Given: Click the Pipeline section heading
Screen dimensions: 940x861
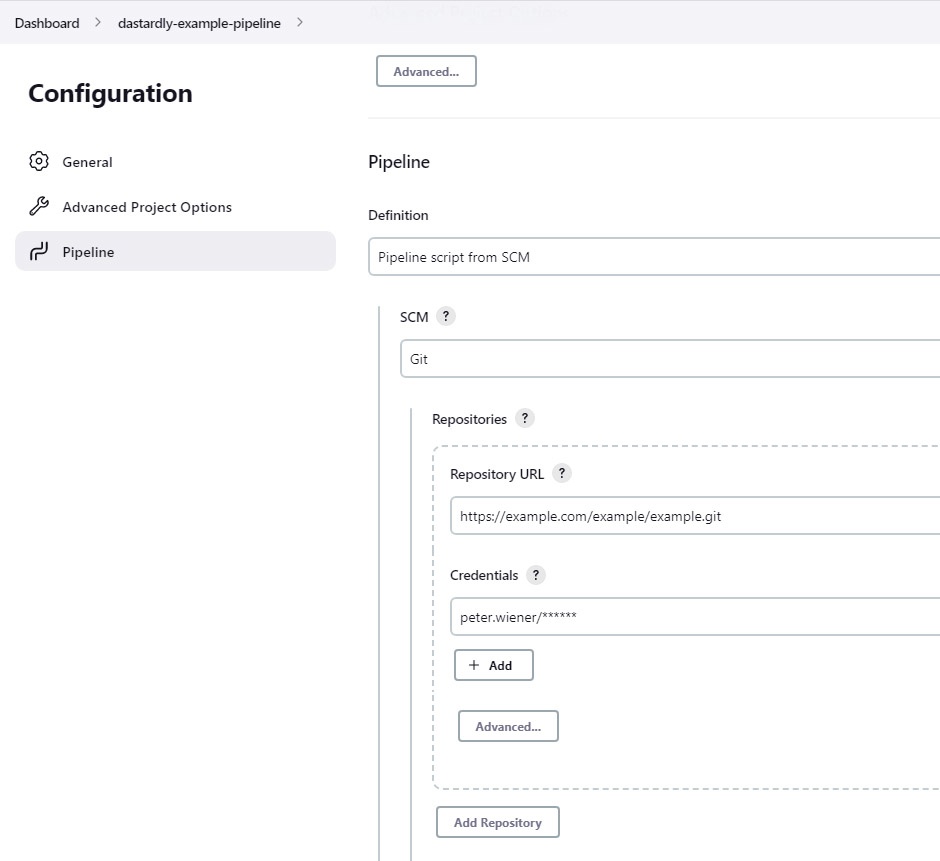Looking at the screenshot, I should coord(399,162).
